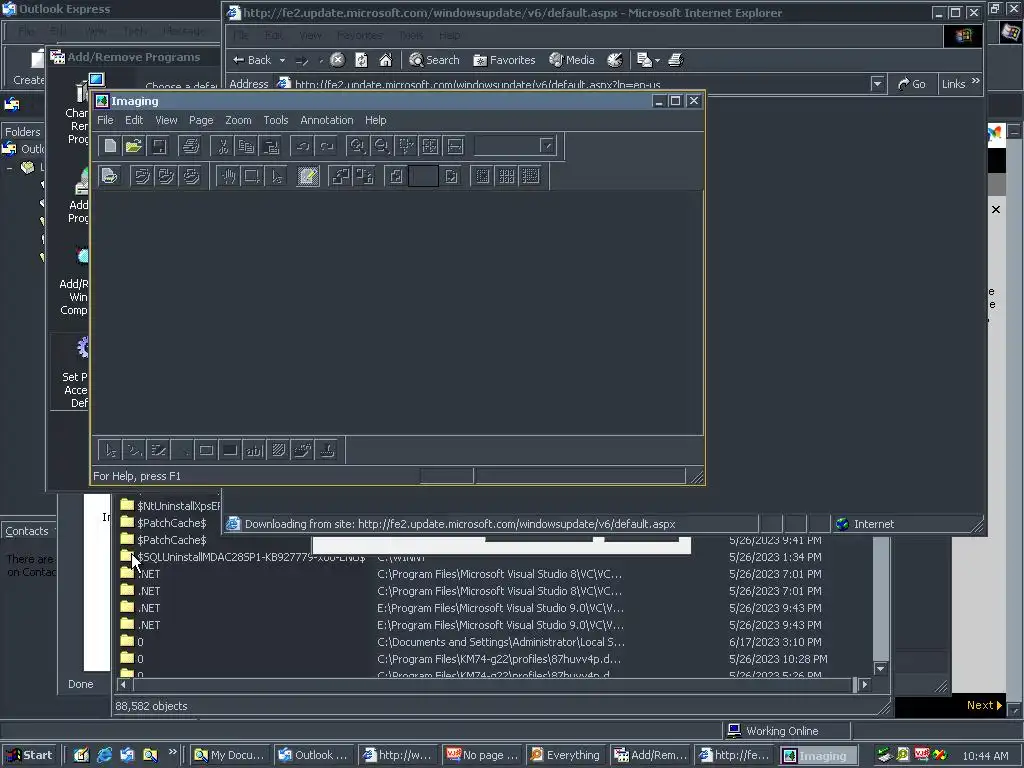Open the Annotation menu in Imaging
The image size is (1024, 768).
coord(327,120)
